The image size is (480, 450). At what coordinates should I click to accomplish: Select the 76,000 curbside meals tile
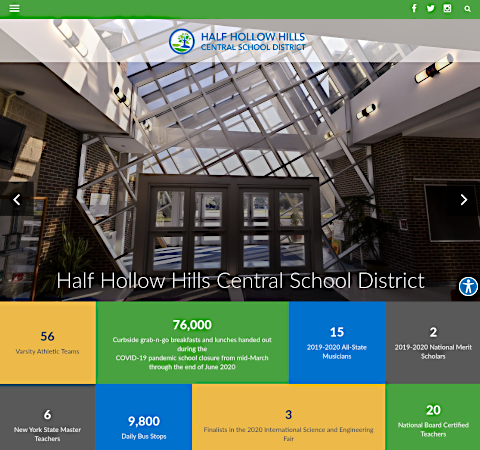[x=192, y=343]
